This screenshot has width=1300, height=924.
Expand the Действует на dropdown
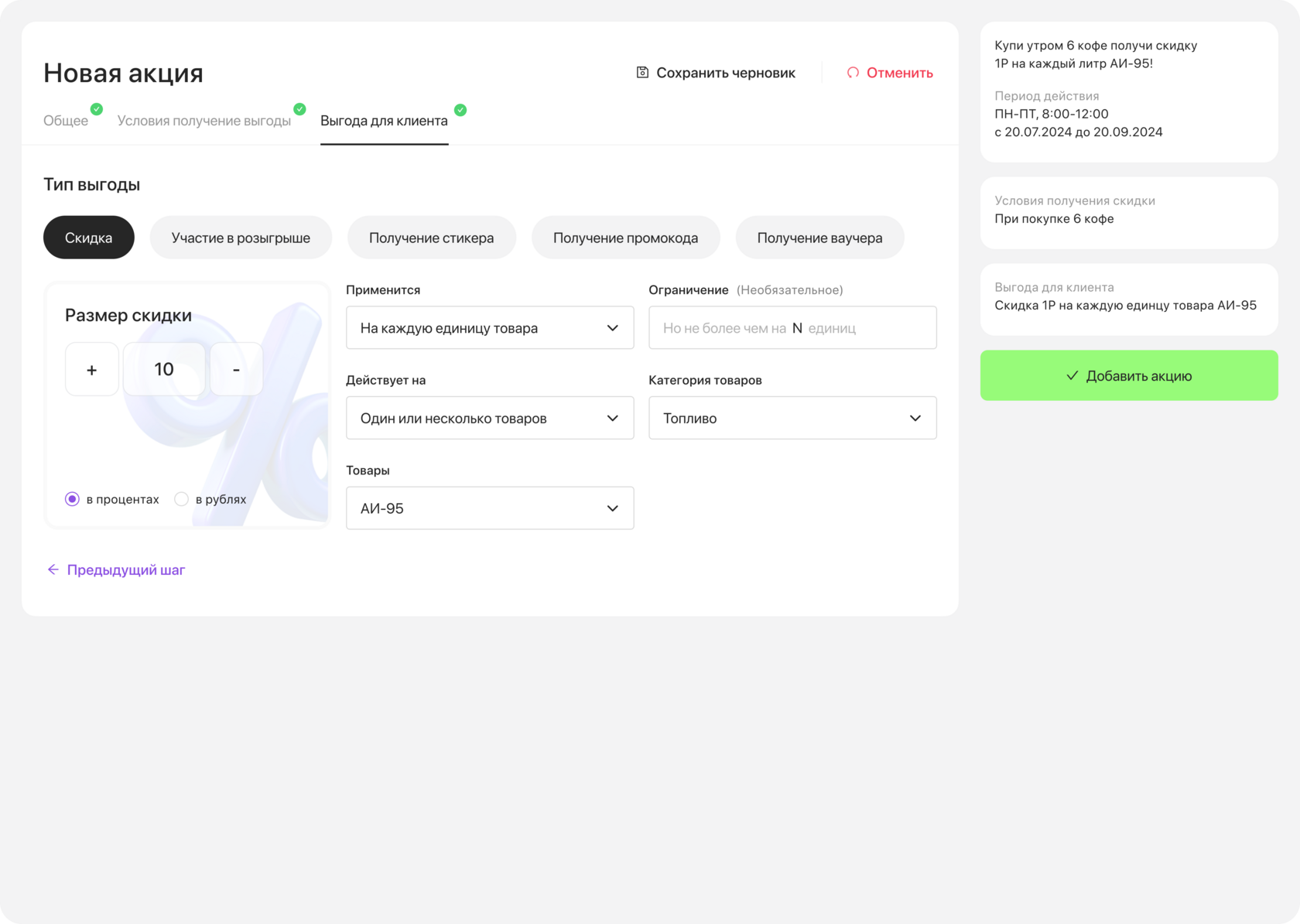click(489, 418)
